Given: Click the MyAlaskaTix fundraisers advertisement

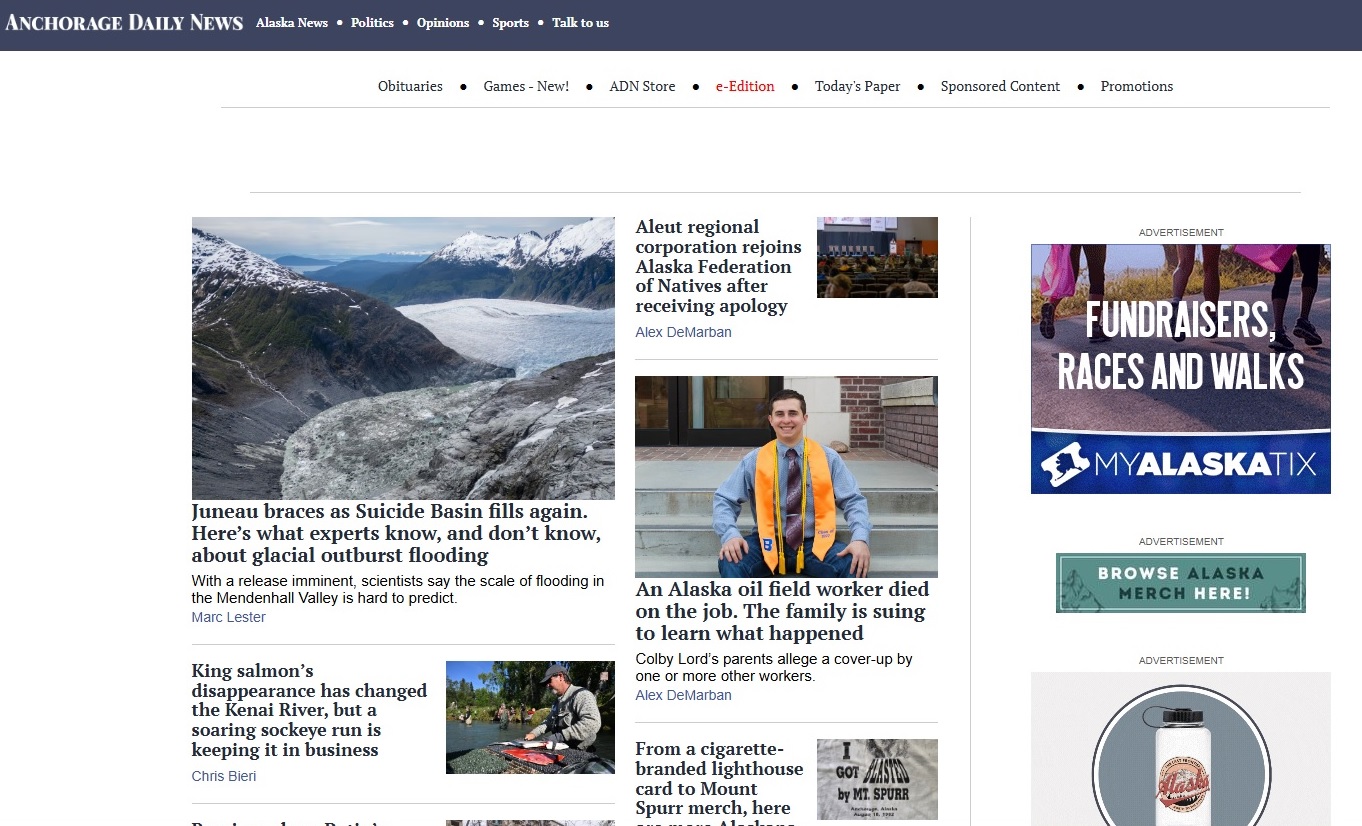Looking at the screenshot, I should click(1180, 369).
